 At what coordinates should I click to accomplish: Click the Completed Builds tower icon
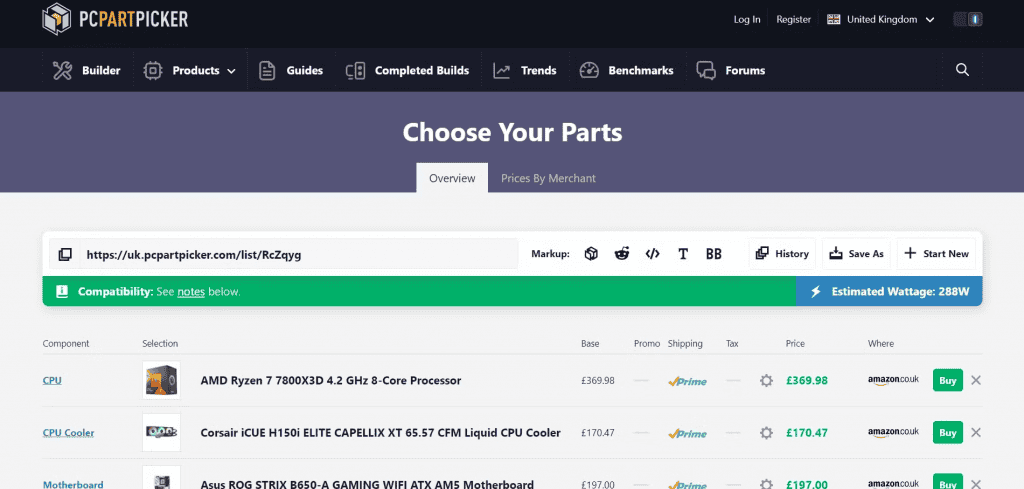pos(355,71)
